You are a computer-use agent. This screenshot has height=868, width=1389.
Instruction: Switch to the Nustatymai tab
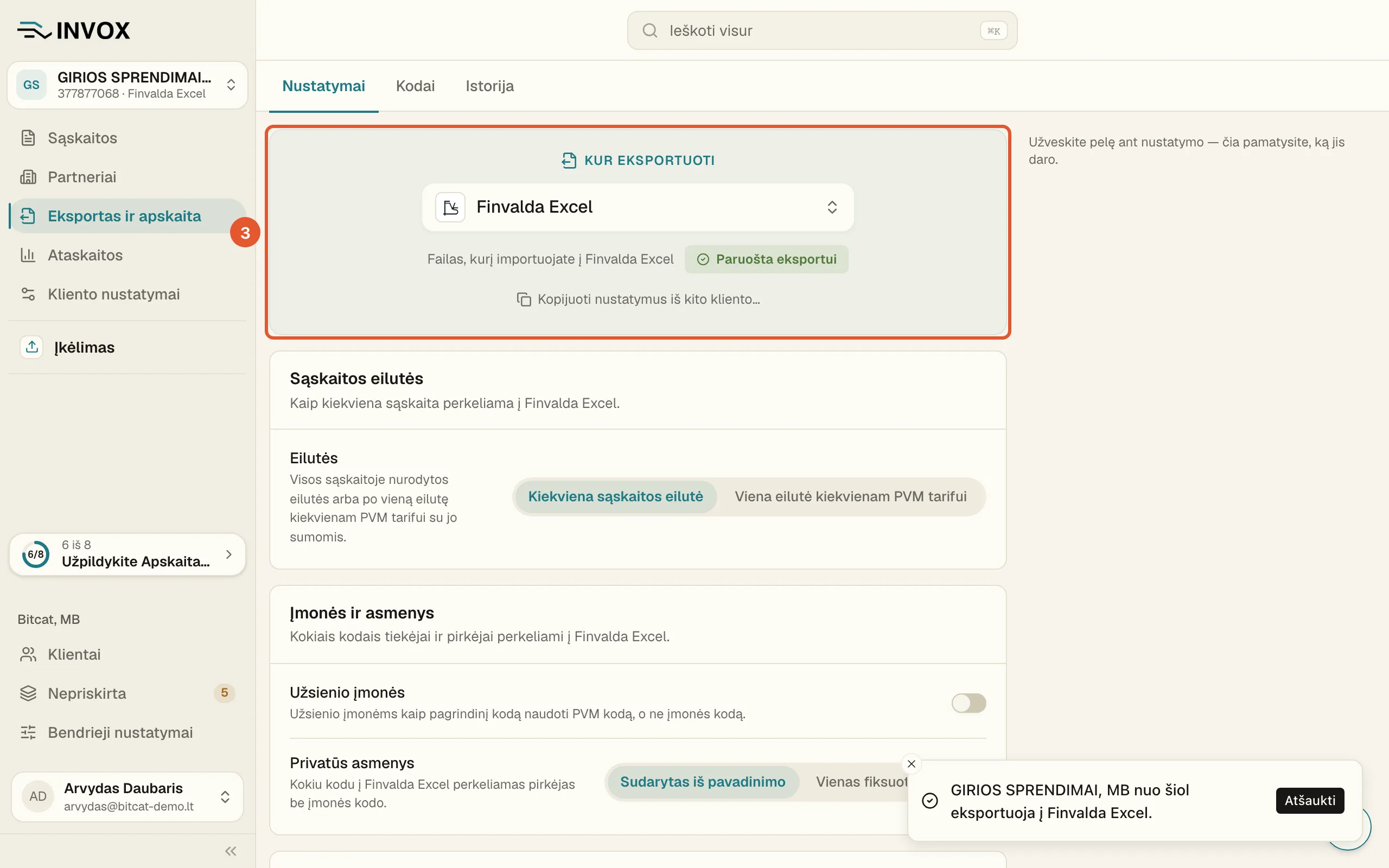[x=324, y=86]
